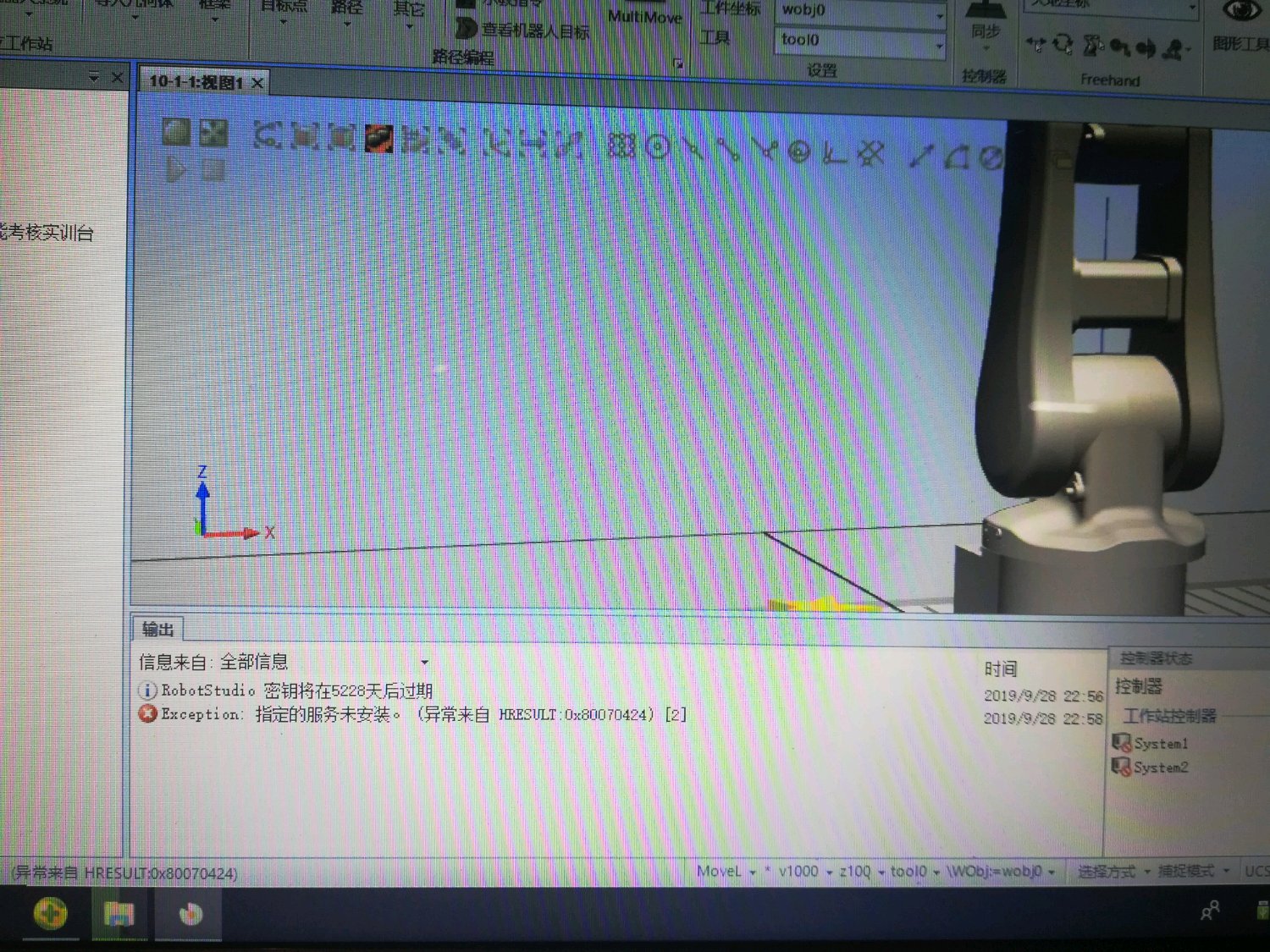Choose the mechanism selection level icon
The width and height of the screenshot is (1270, 952).
[x=451, y=140]
